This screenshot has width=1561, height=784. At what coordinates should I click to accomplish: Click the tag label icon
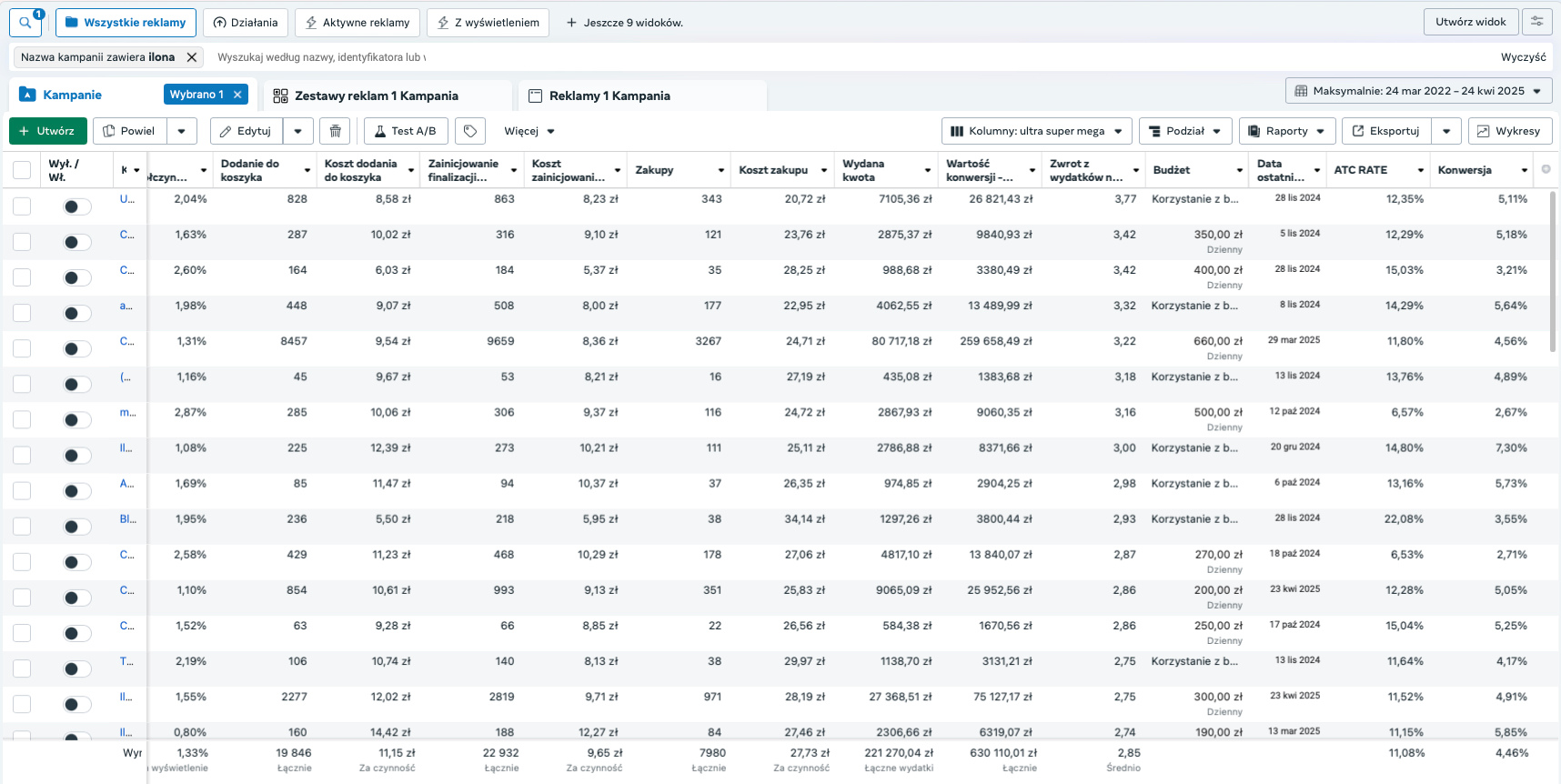tap(470, 131)
